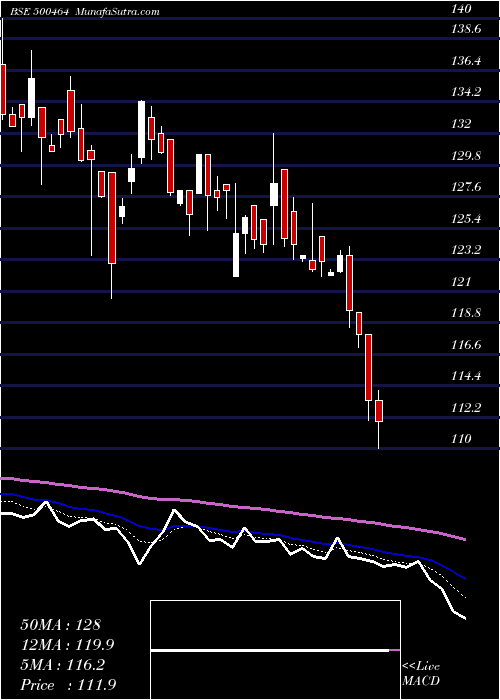Screen dimensions: 500x700
Task: Click the 136.4 price axis label
Action: tap(466, 60)
